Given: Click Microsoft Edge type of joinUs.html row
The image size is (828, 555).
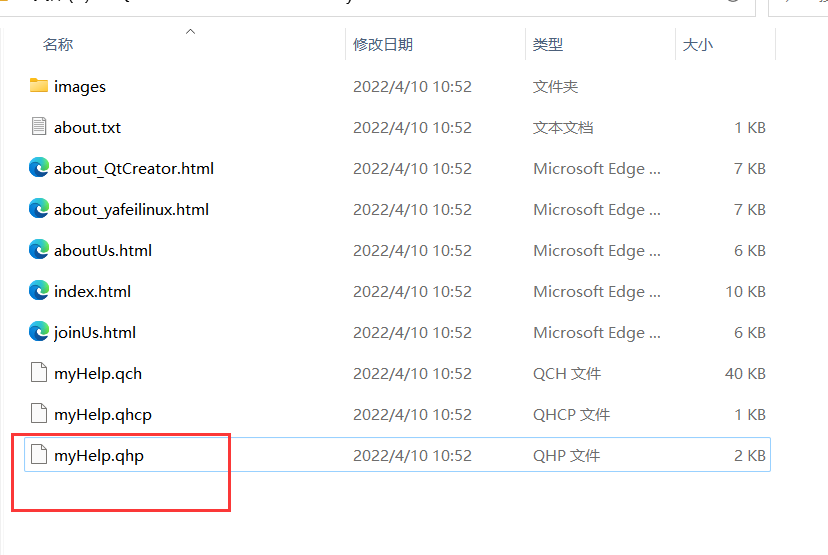Looking at the screenshot, I should 597,333.
